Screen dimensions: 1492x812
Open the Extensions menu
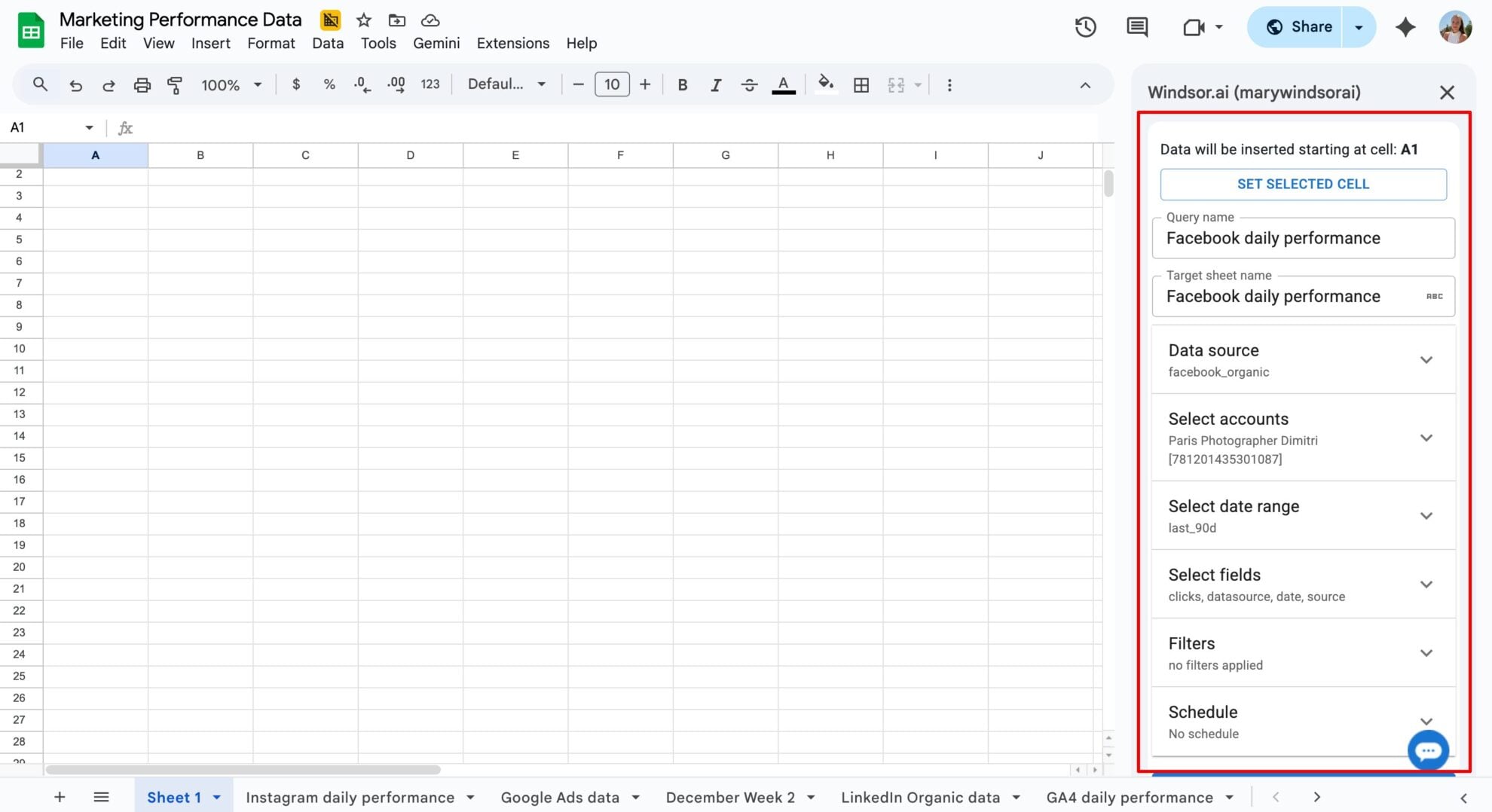tap(513, 43)
